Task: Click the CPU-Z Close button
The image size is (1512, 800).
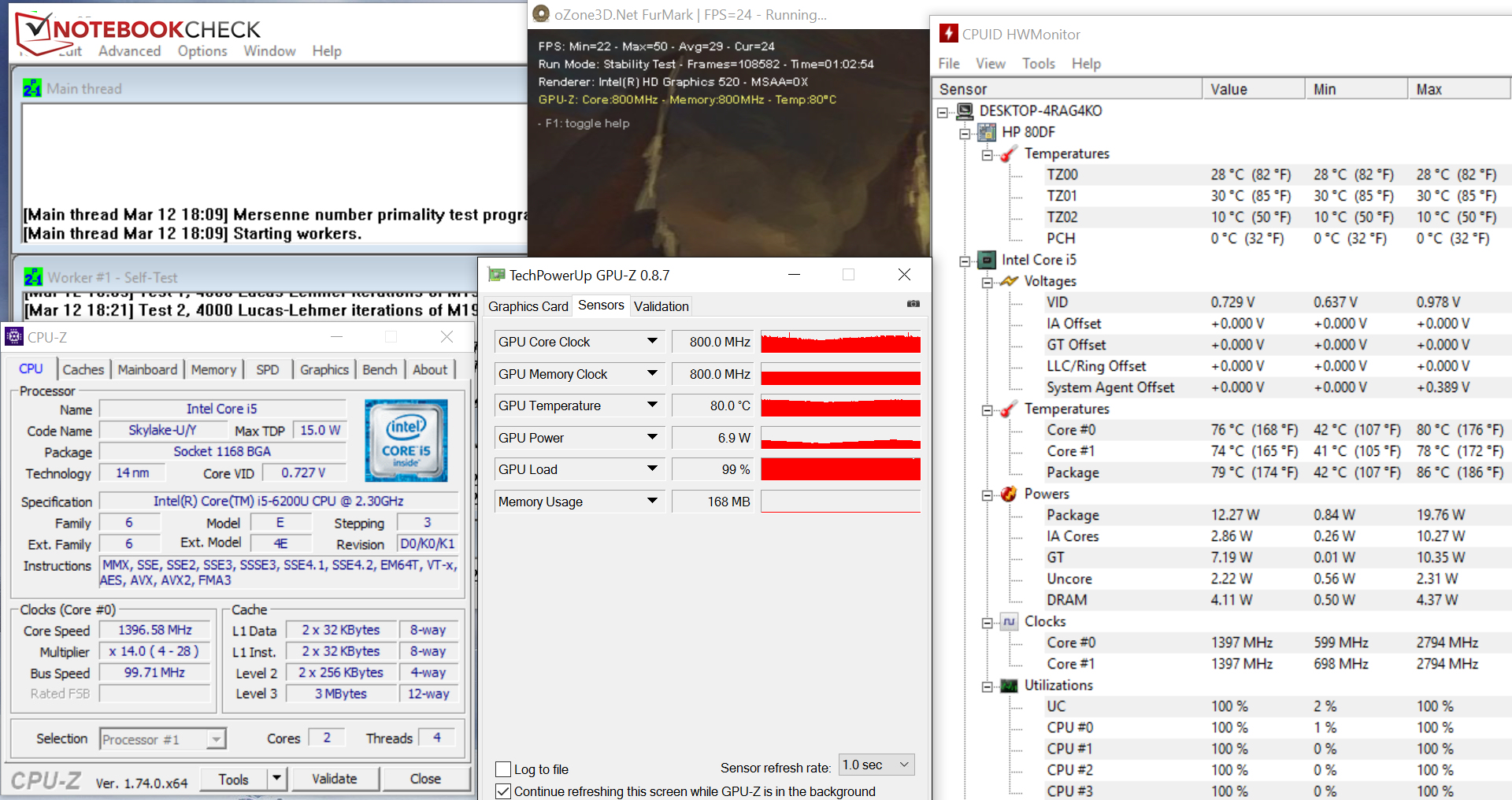Action: (425, 779)
